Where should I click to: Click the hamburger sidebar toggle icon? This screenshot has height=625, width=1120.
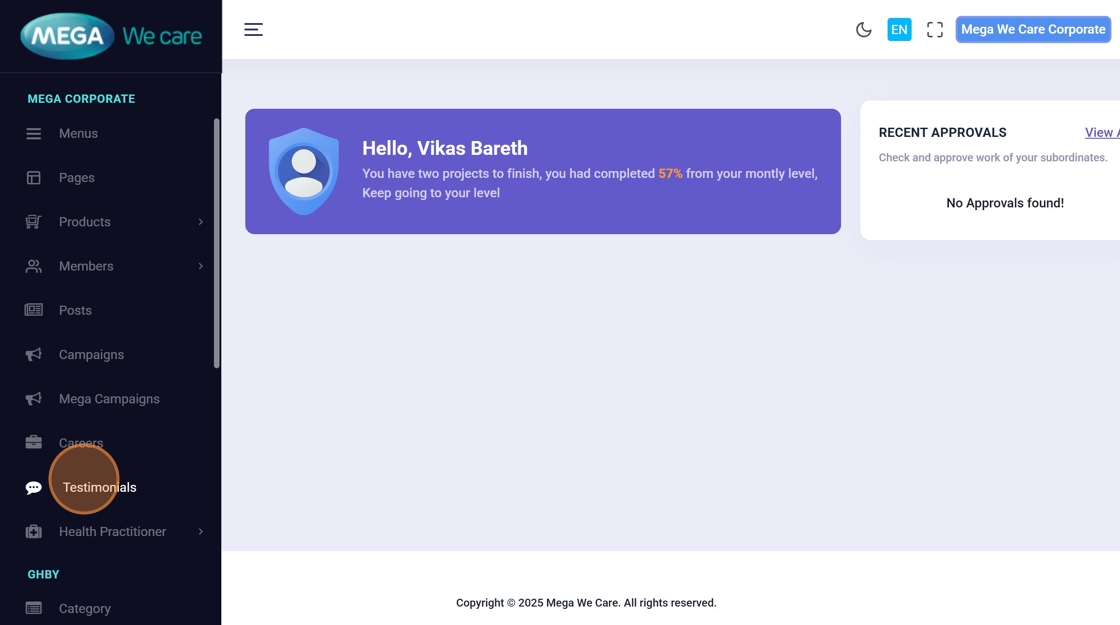click(253, 30)
